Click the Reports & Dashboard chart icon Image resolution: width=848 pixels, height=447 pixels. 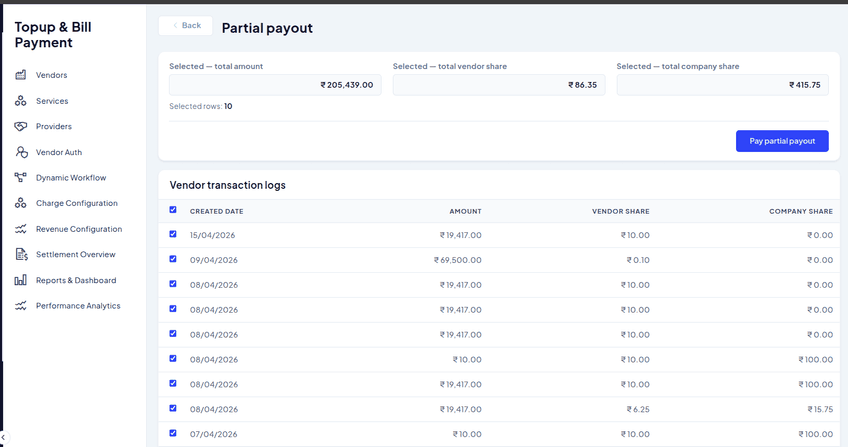coord(21,280)
